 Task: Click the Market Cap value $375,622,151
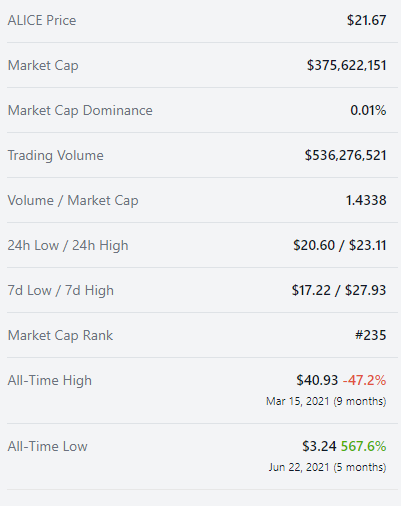click(346, 65)
